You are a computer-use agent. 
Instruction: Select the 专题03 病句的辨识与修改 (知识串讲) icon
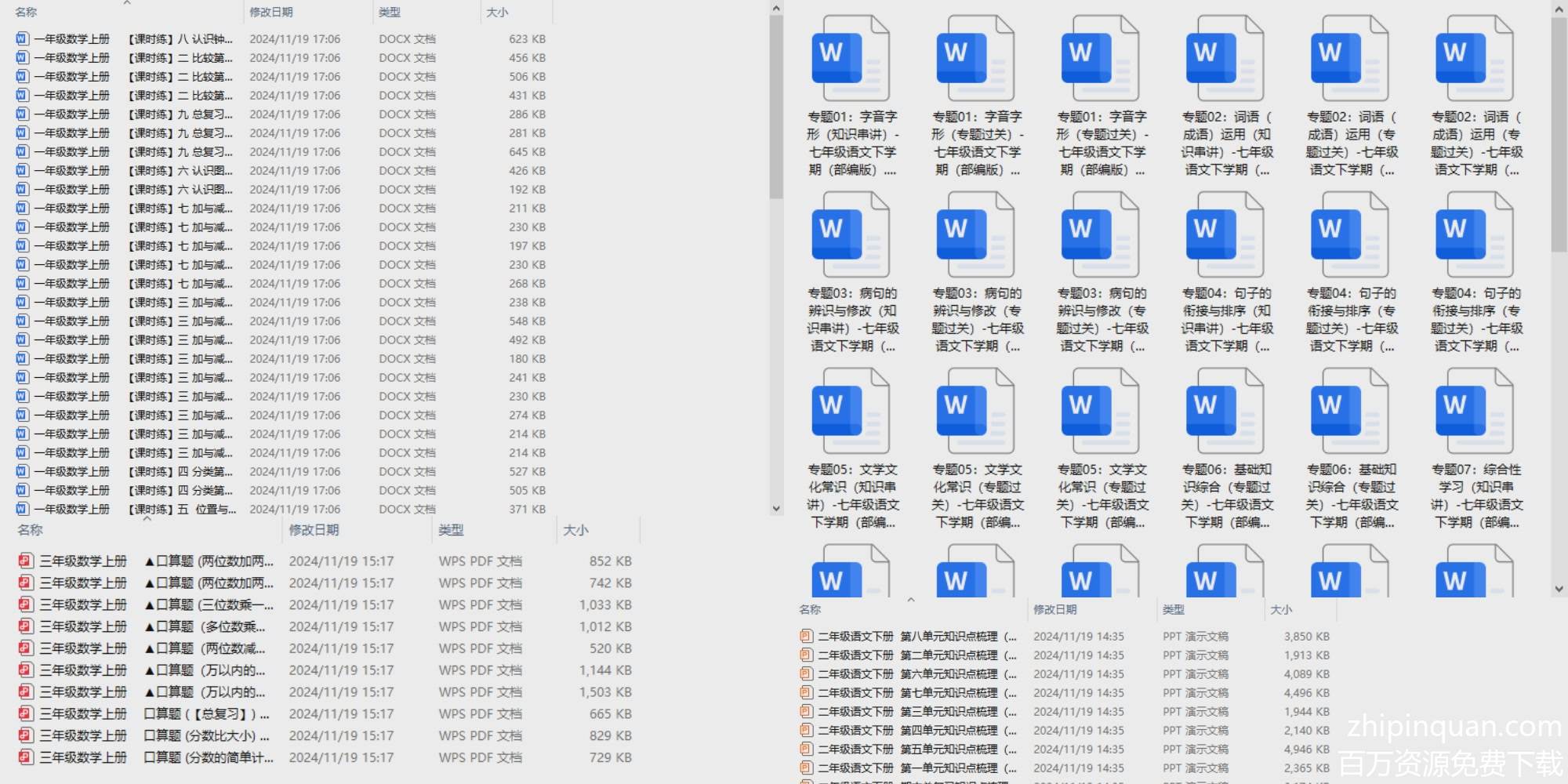pos(851,236)
